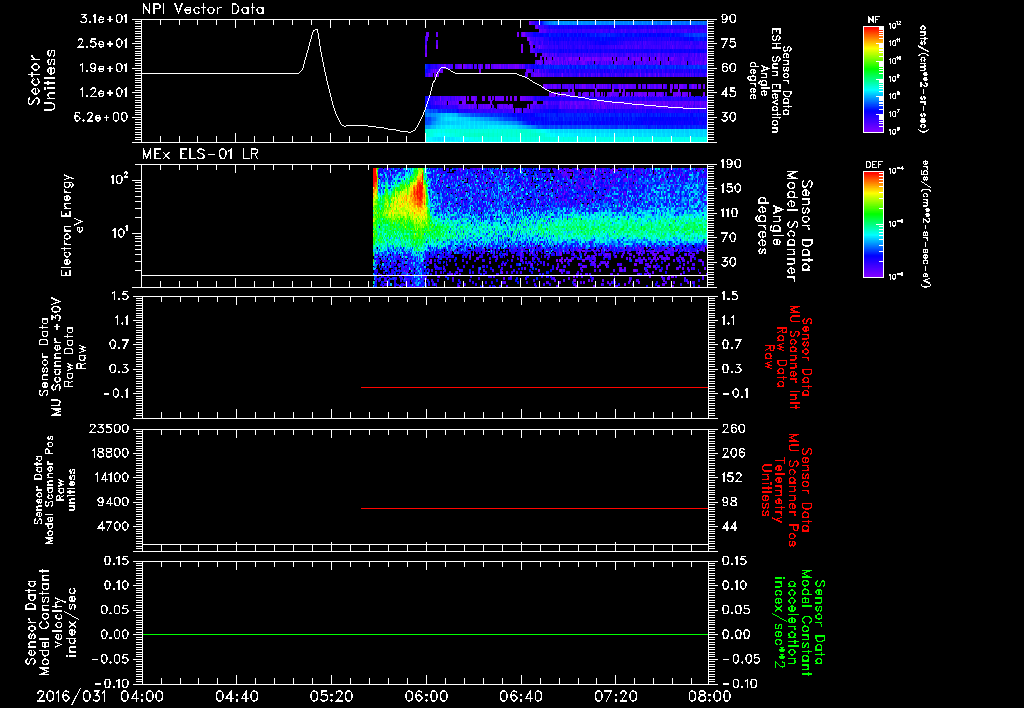Screen dimensions: 1024x708
Task: Click the 1.2e+01 sector tick label
Action: (x=104, y=93)
